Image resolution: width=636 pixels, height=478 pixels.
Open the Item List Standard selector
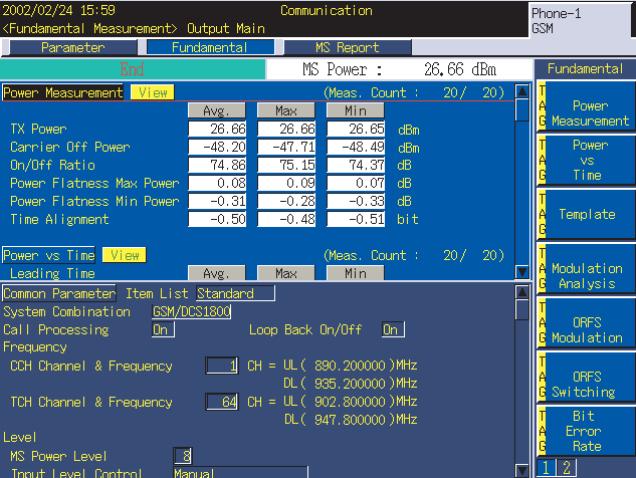pyautogui.click(x=236, y=293)
